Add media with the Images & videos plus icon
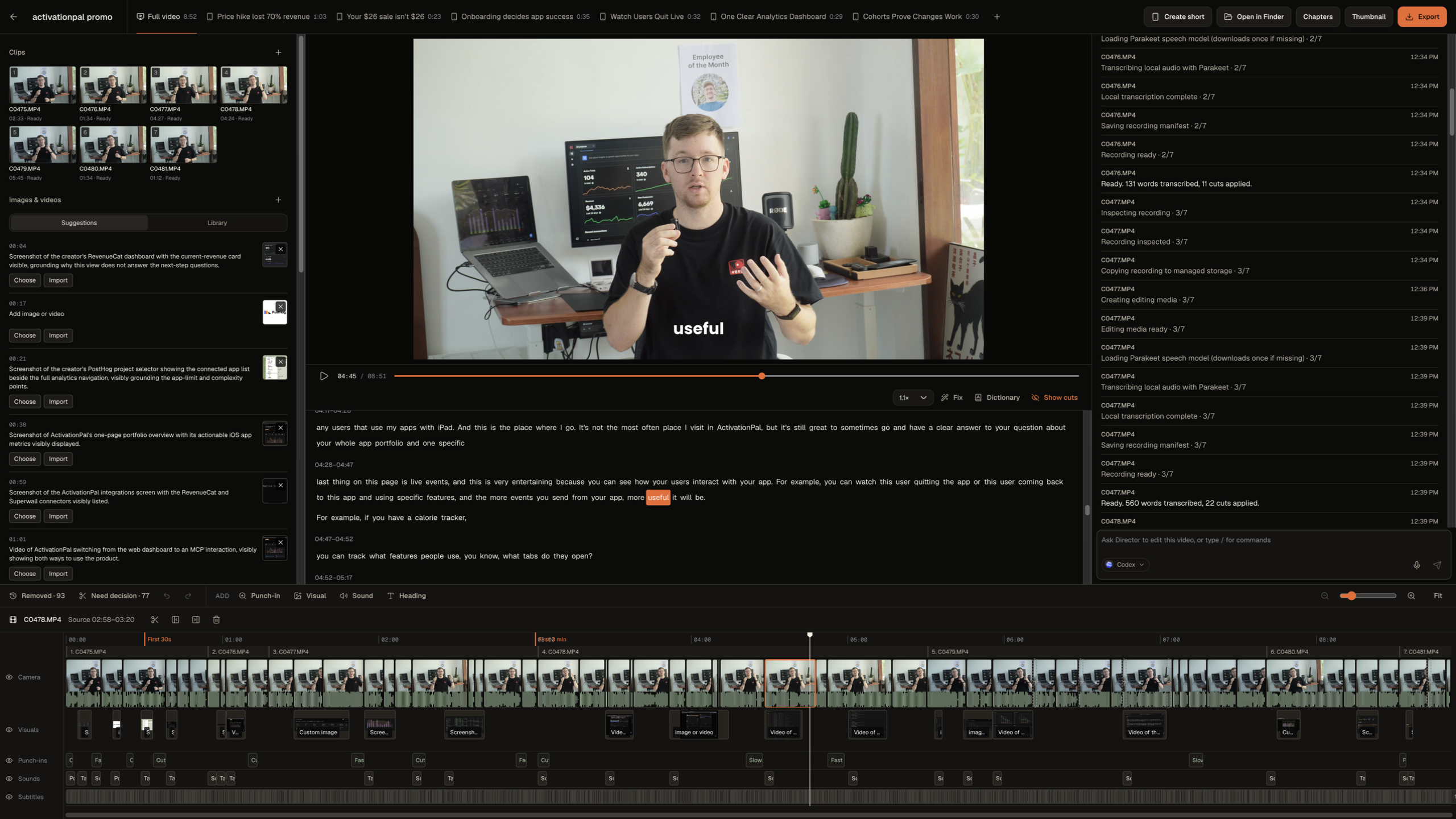Viewport: 1456px width, 819px height. coord(278,200)
